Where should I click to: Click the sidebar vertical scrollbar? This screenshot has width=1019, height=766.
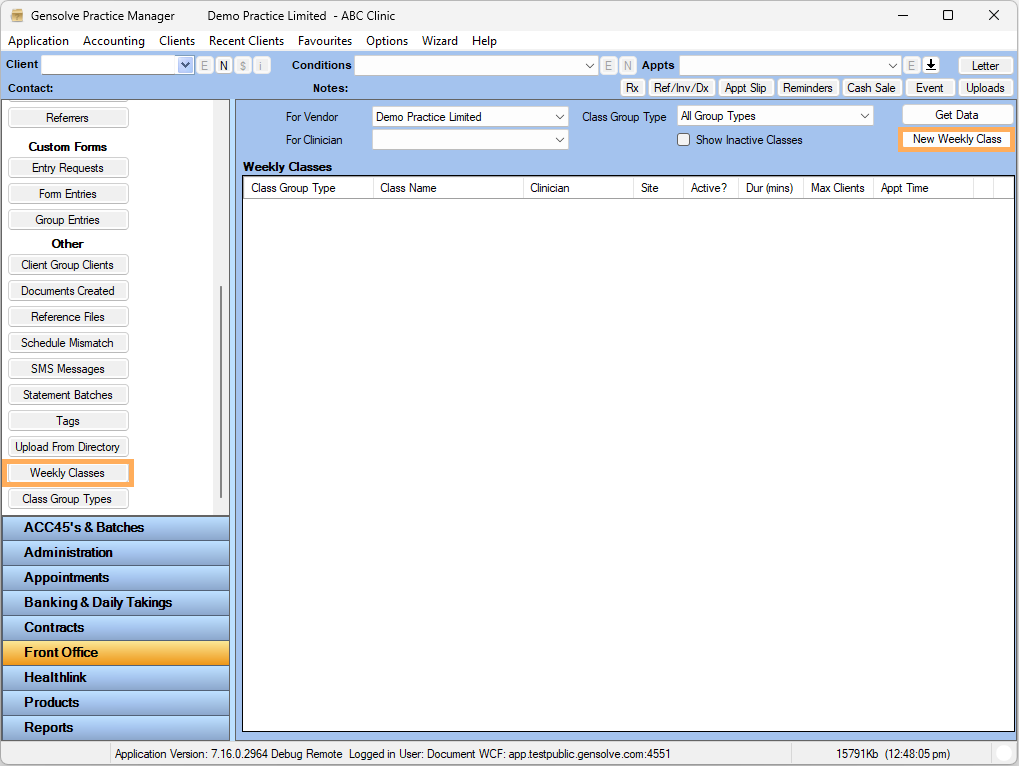click(x=221, y=390)
